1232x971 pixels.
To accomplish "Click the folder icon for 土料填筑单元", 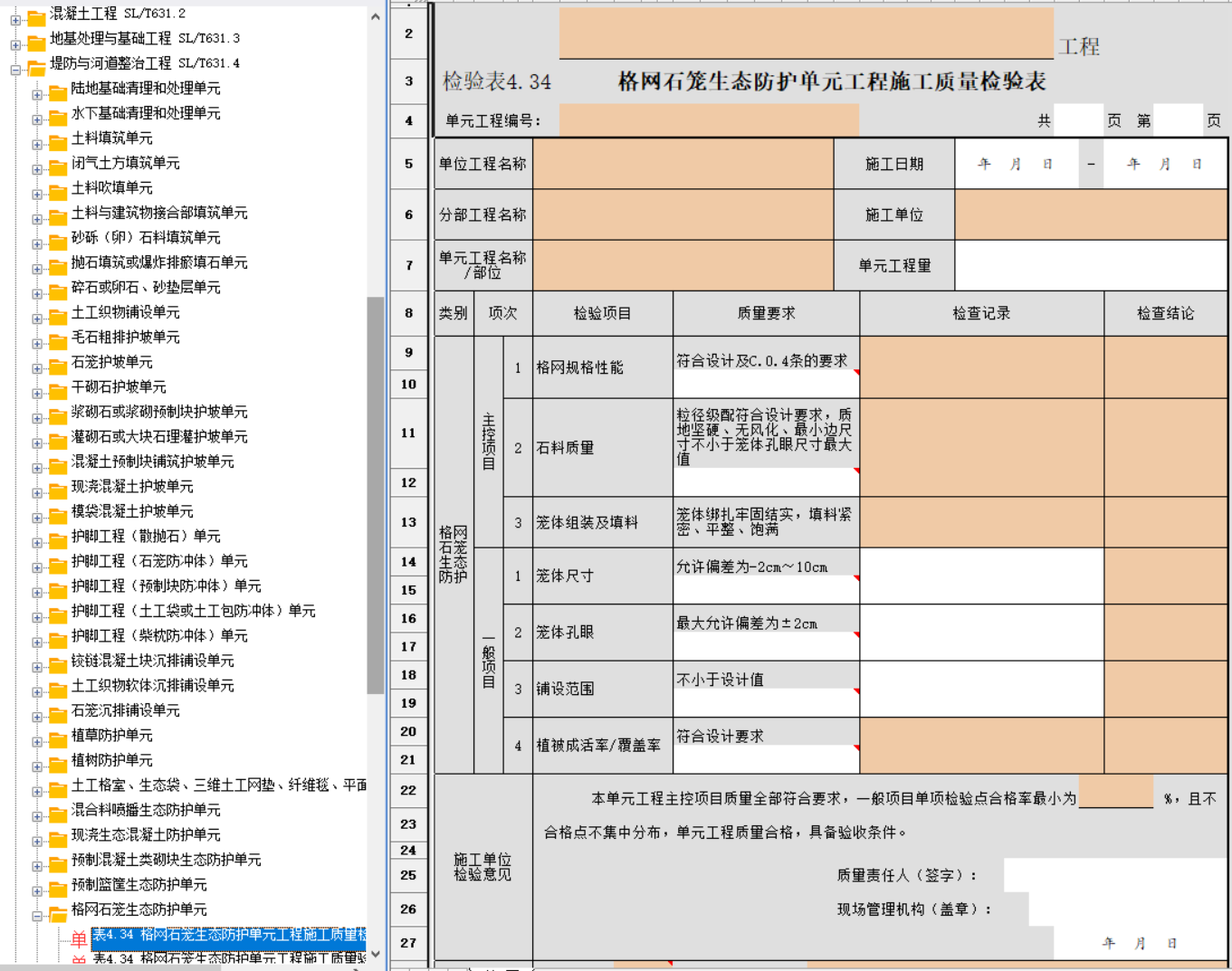I will pos(58,139).
